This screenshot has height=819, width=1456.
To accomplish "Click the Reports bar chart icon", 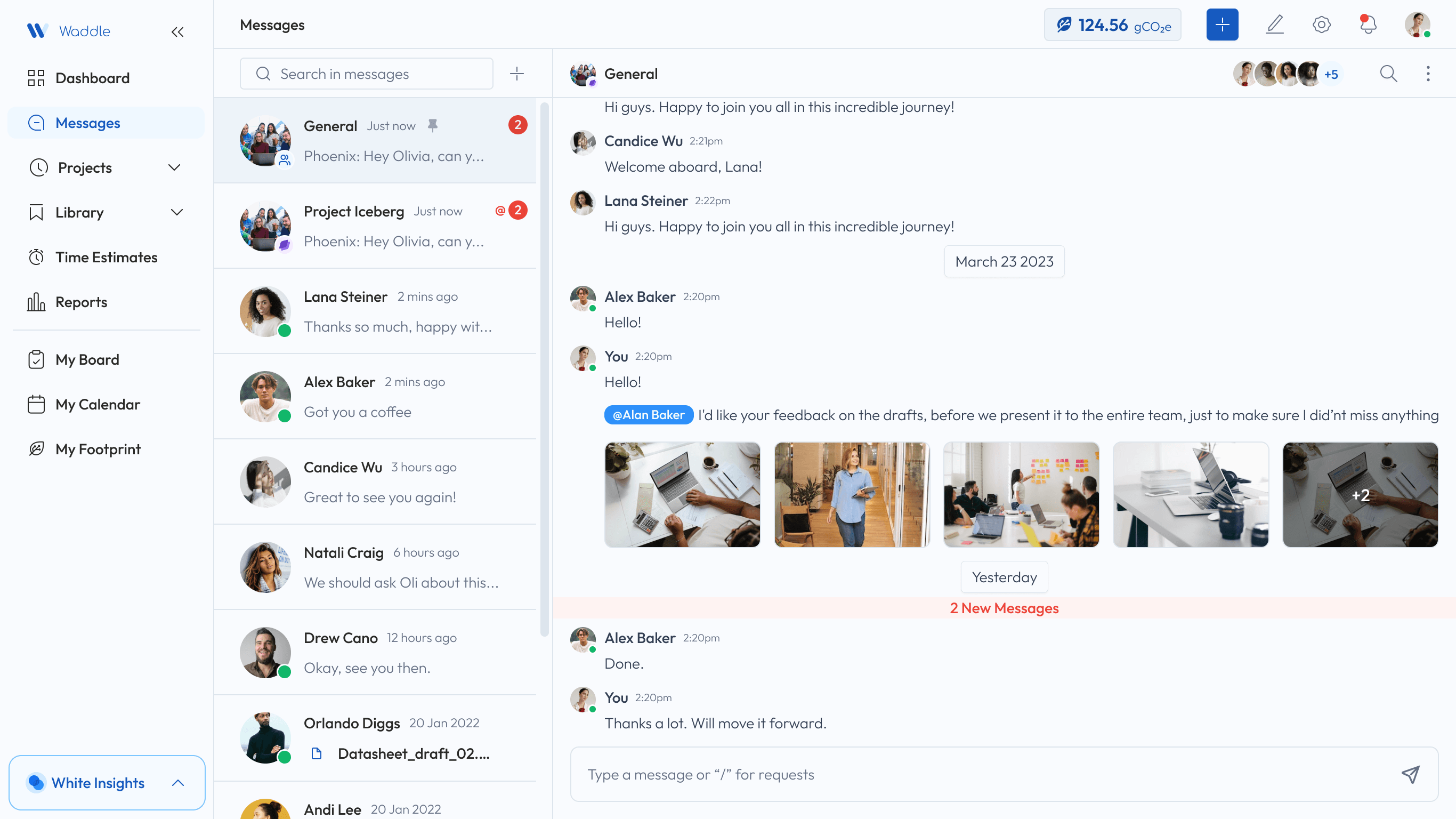I will click(x=36, y=302).
